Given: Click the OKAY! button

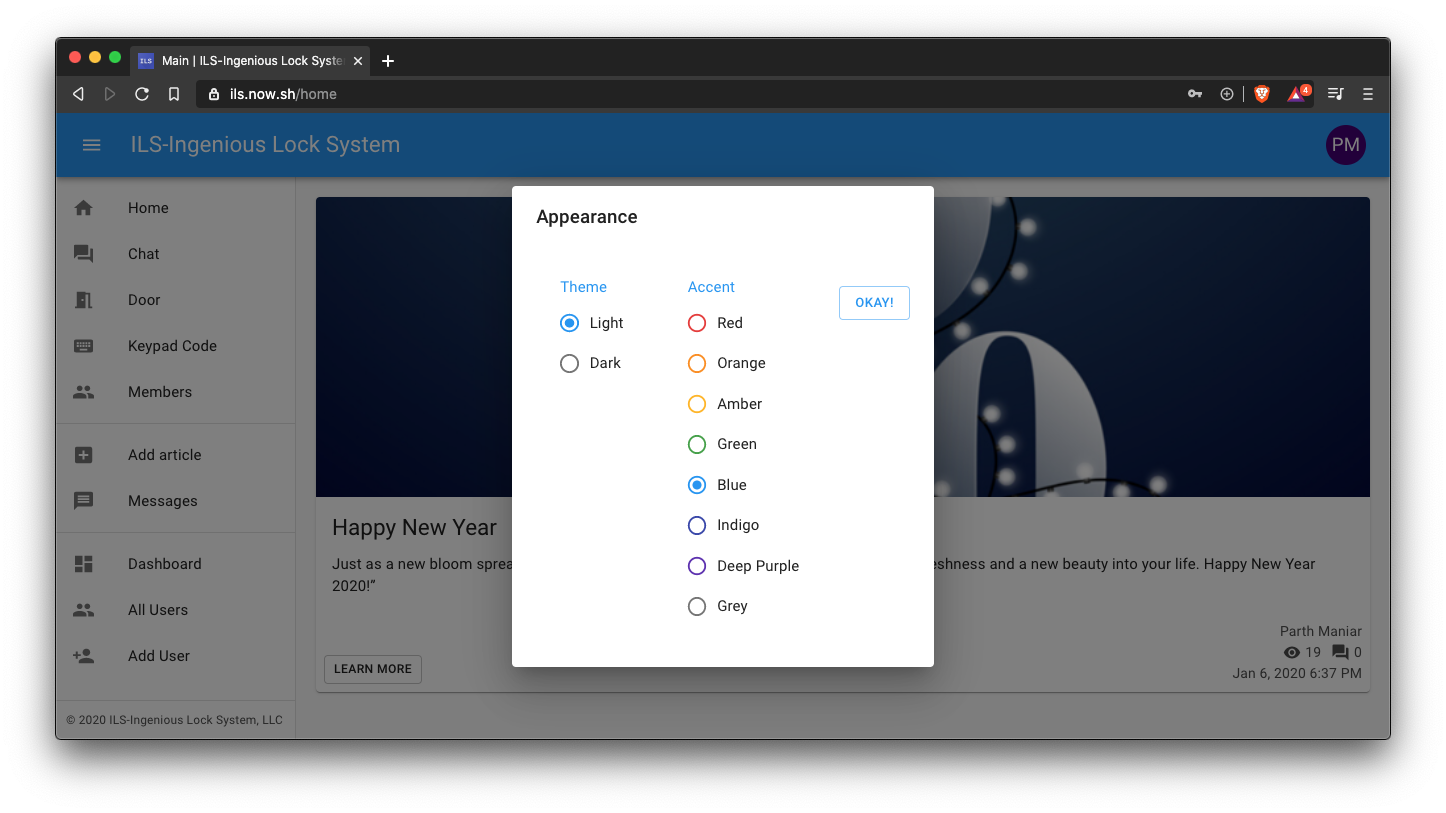Looking at the screenshot, I should pyautogui.click(x=873, y=302).
